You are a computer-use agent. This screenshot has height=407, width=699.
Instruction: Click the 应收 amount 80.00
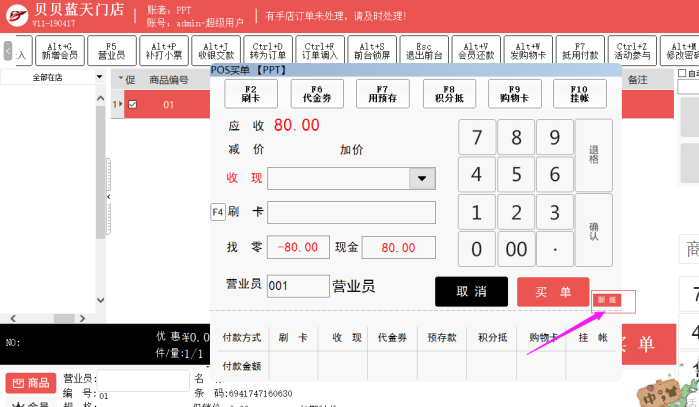click(296, 125)
